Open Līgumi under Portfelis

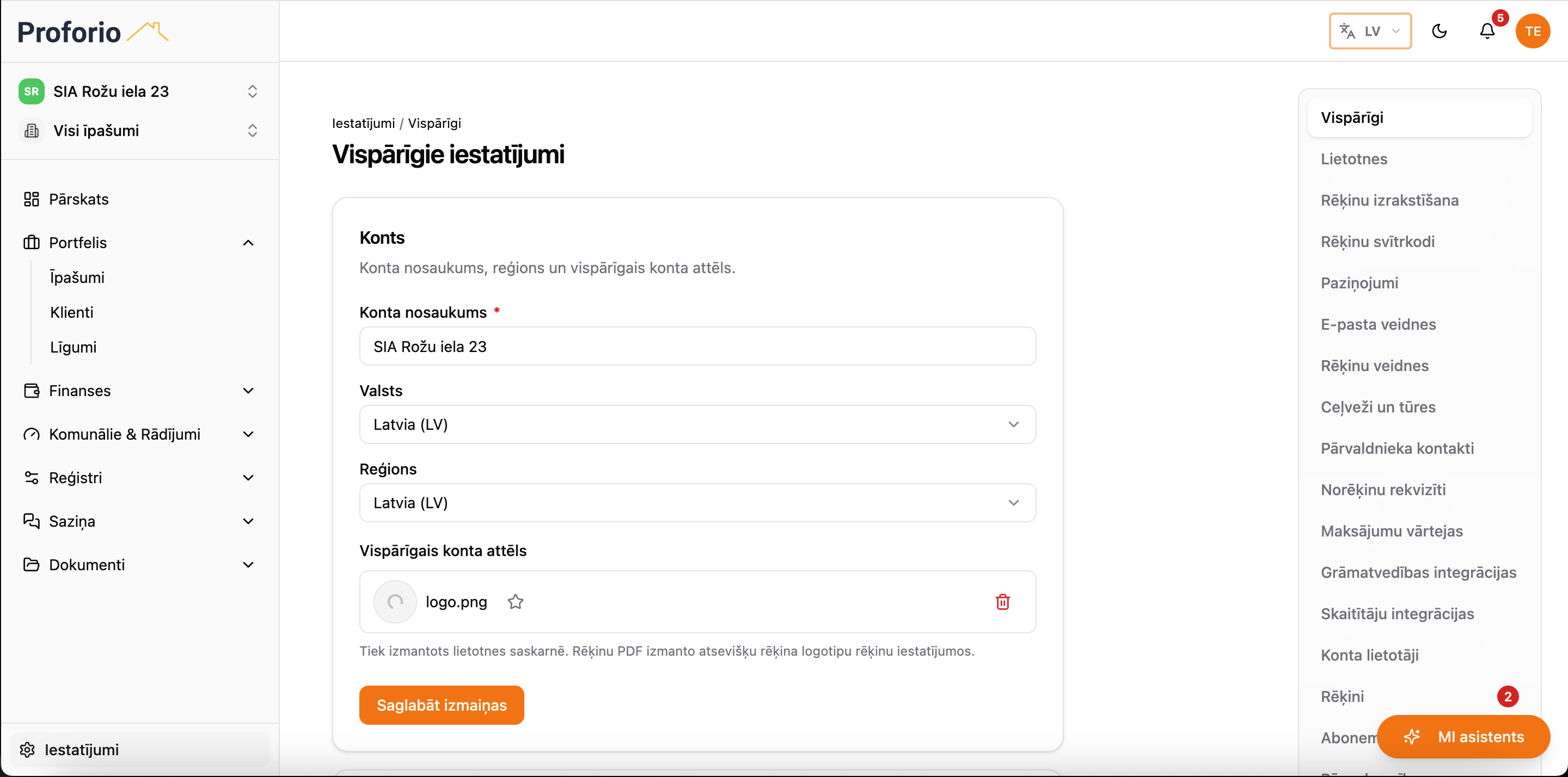[73, 348]
